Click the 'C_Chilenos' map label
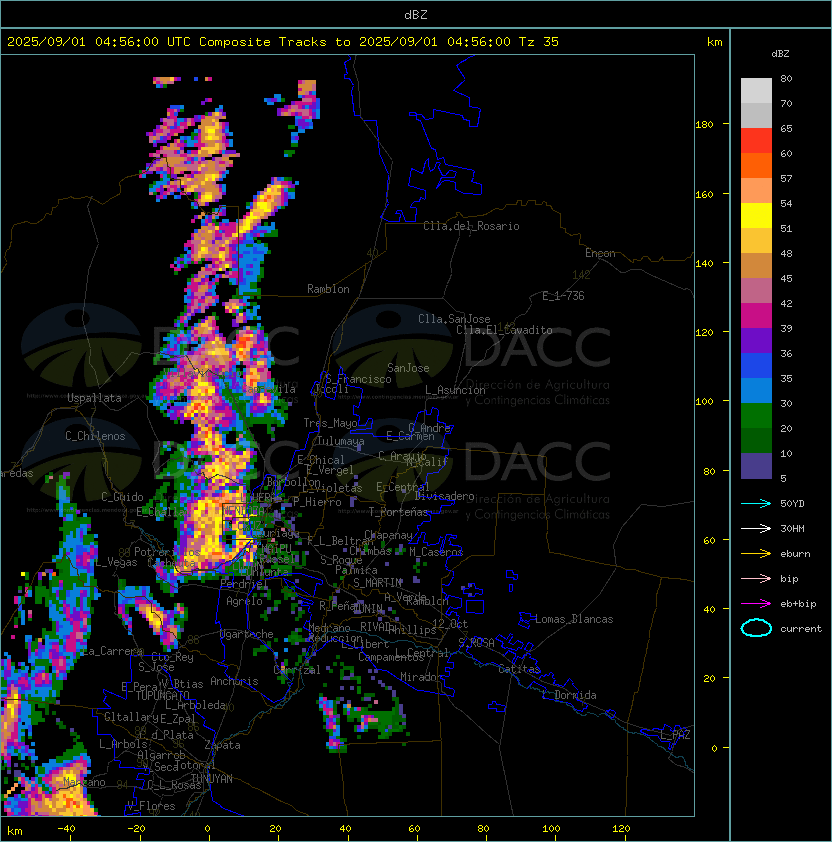 coord(95,436)
